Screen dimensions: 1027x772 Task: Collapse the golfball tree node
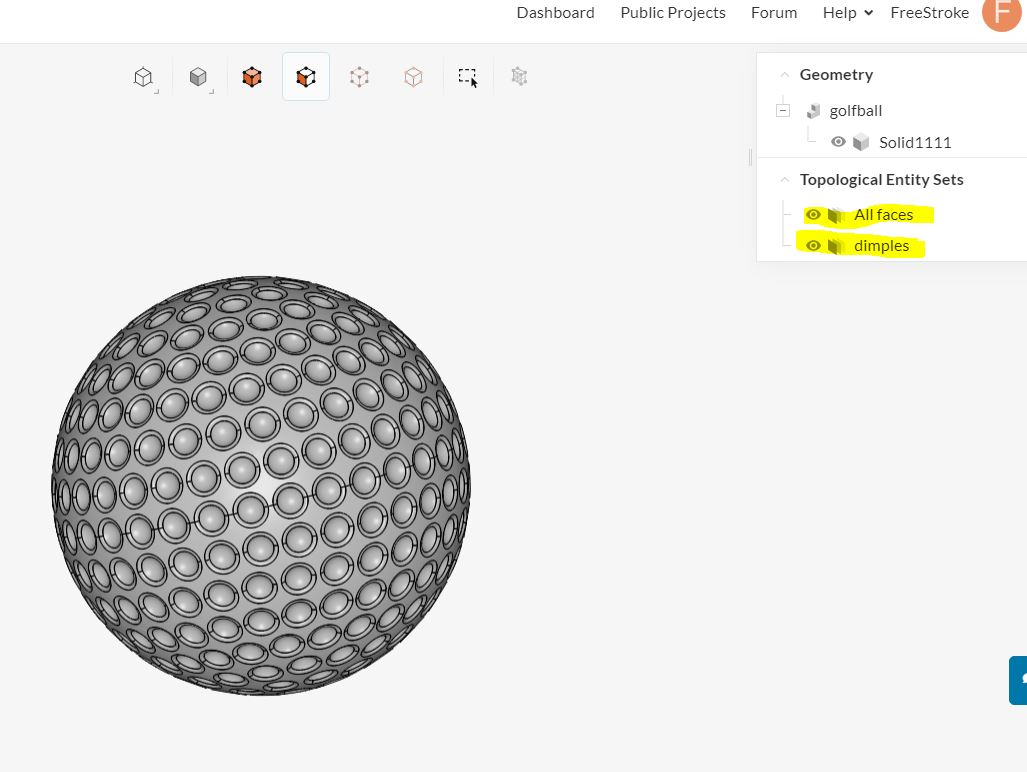783,110
